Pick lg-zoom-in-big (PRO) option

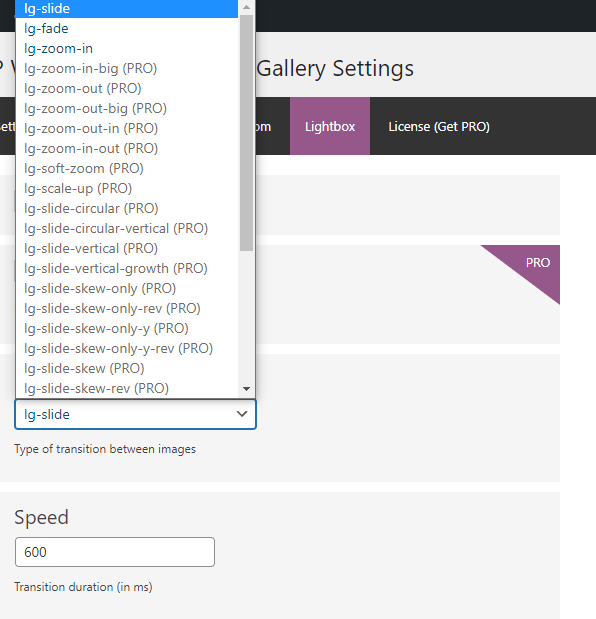[x=127, y=69]
